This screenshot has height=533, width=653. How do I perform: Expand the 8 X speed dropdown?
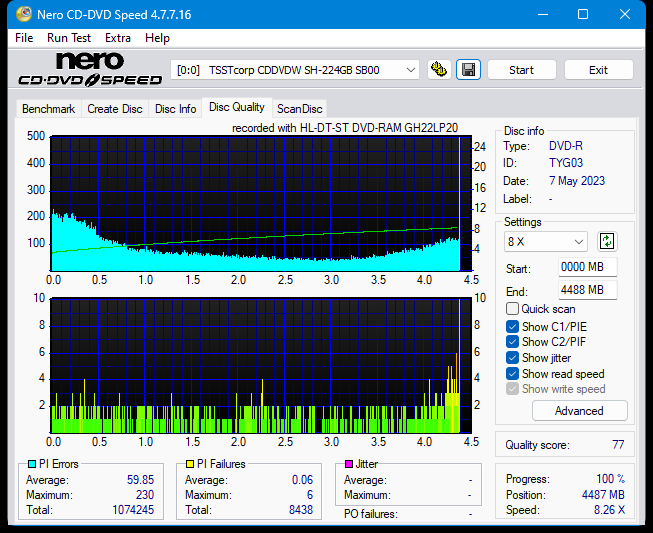coord(547,242)
